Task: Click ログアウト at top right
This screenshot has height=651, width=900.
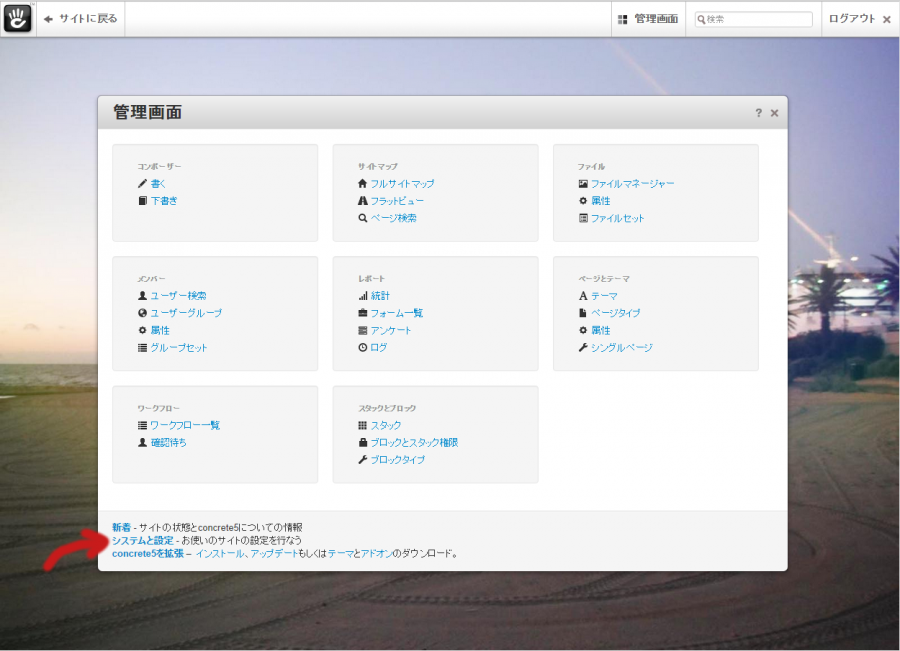Action: click(851, 18)
